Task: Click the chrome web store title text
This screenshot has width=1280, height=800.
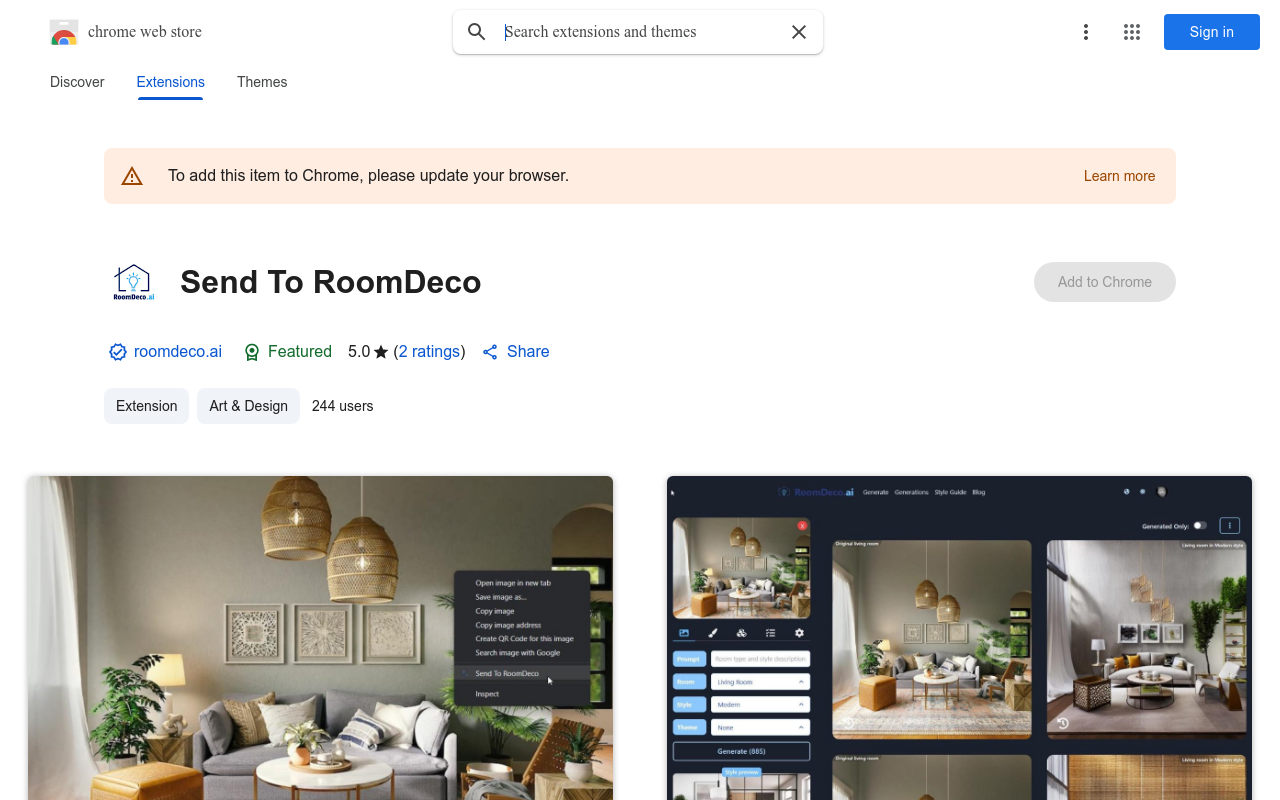Action: 145,32
